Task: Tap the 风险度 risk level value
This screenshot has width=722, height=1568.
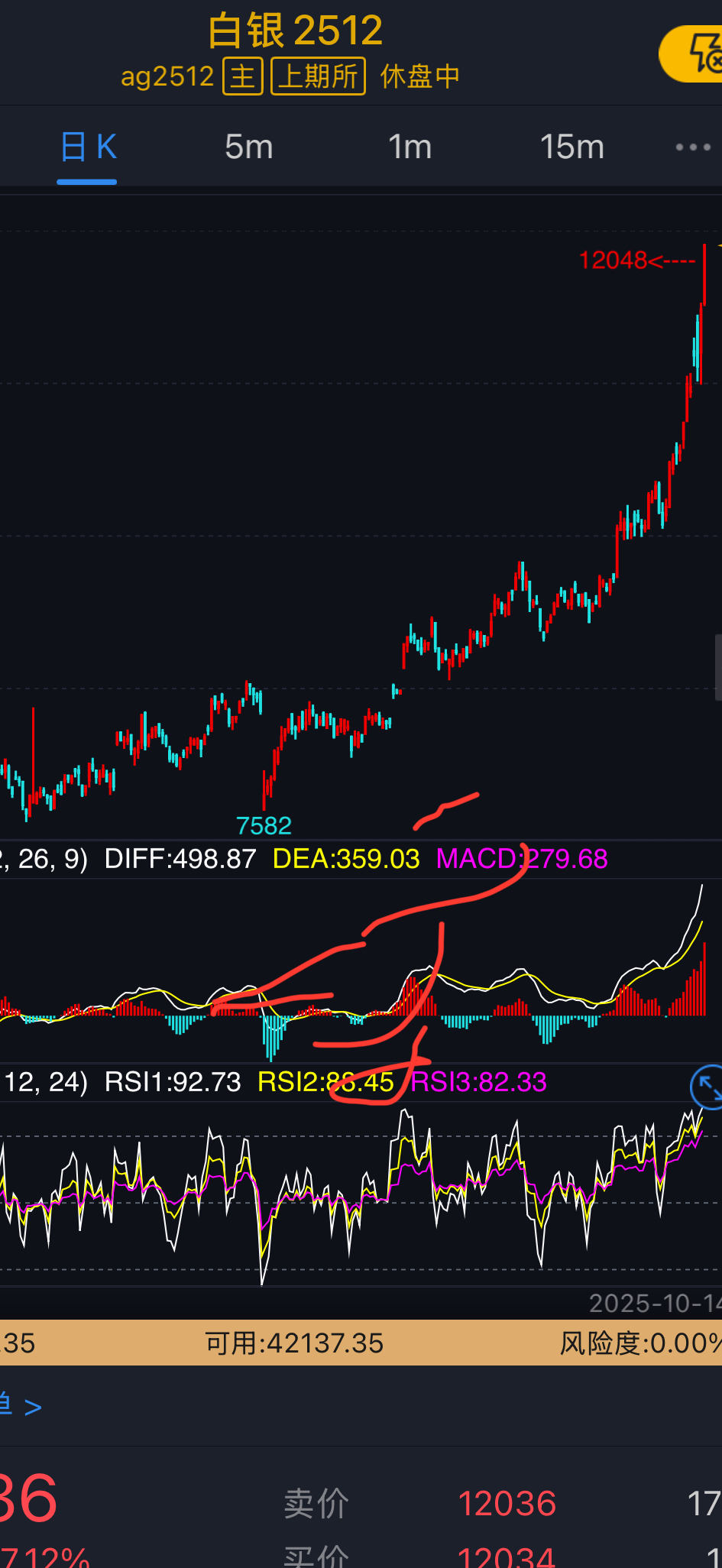Action: [640, 1343]
